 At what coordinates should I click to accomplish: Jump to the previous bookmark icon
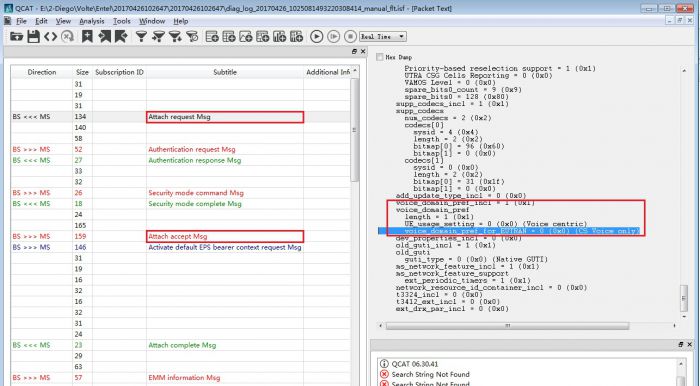pyautogui.click(x=104, y=37)
